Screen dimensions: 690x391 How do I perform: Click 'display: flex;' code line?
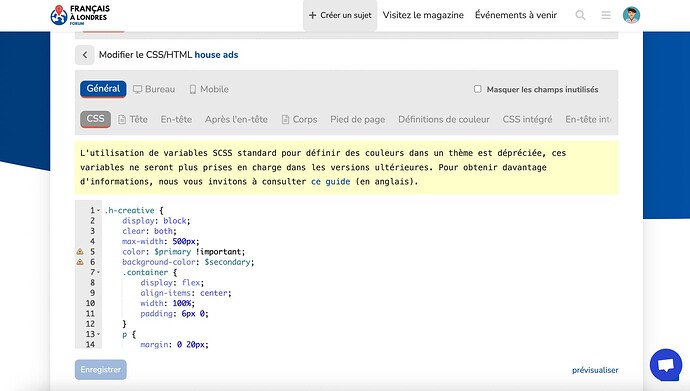(x=172, y=283)
